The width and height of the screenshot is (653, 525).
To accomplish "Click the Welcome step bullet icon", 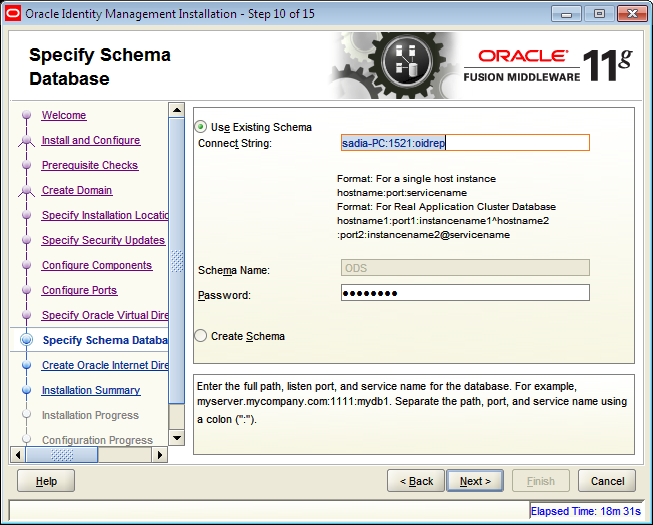I will tap(27, 114).
